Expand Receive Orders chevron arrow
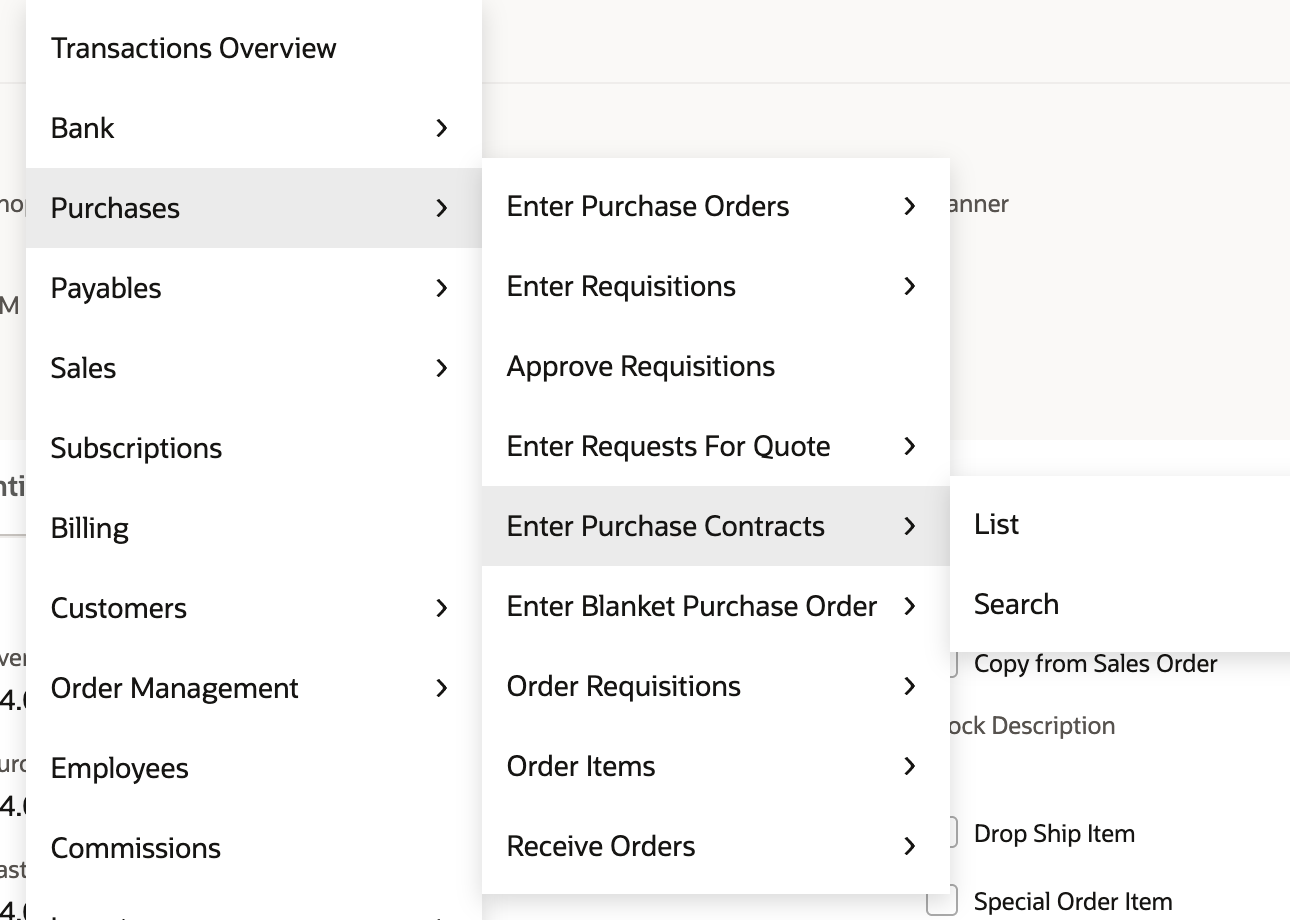 click(x=909, y=846)
